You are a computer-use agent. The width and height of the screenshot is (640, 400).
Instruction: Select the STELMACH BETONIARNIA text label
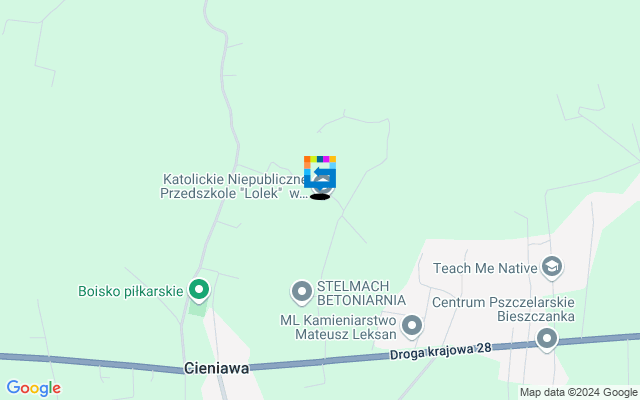(x=361, y=293)
